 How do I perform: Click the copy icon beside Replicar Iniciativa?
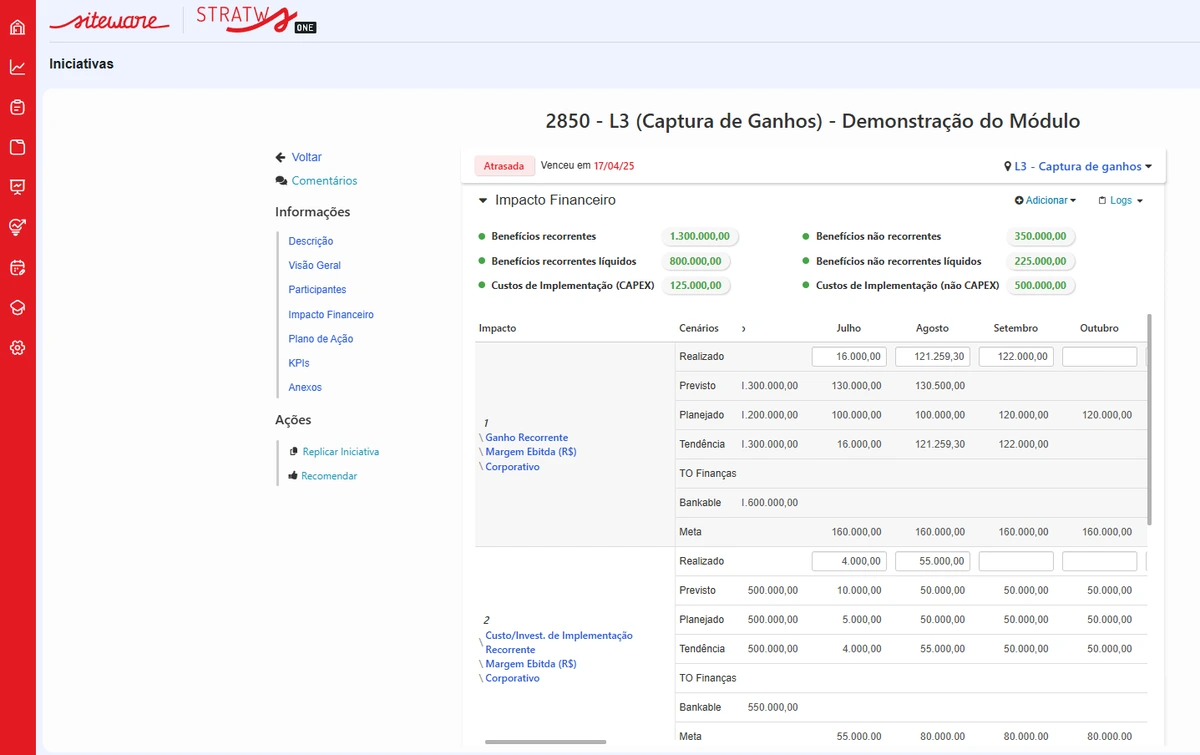tap(293, 452)
